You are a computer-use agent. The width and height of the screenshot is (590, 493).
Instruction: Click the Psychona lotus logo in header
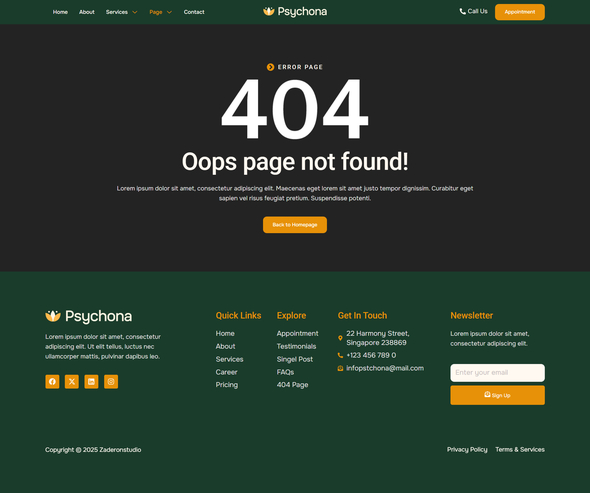pyautogui.click(x=295, y=12)
